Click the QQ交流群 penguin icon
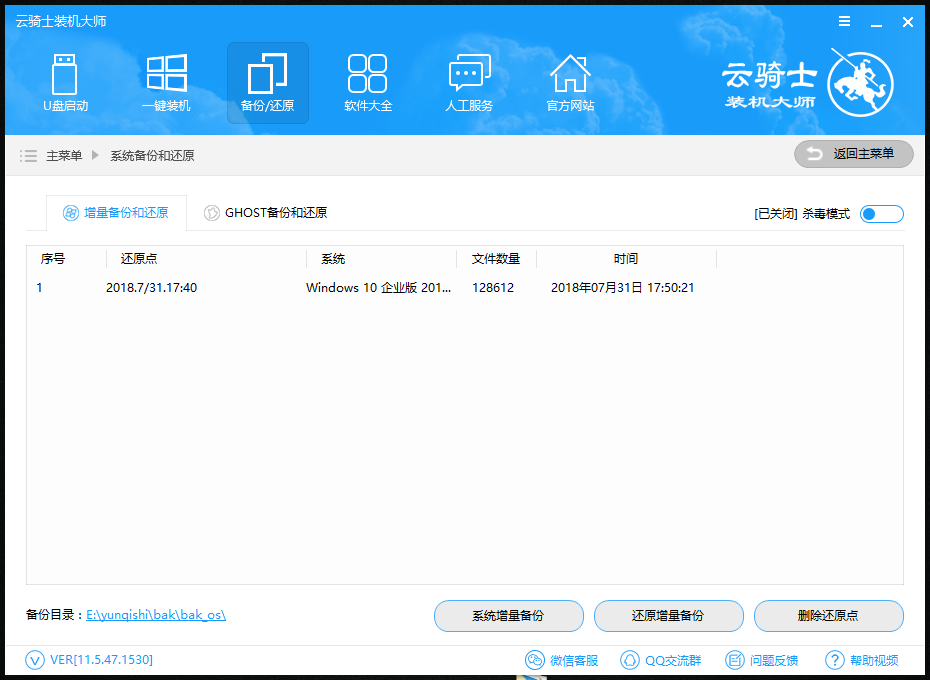This screenshot has height=680, width=930. pos(630,660)
